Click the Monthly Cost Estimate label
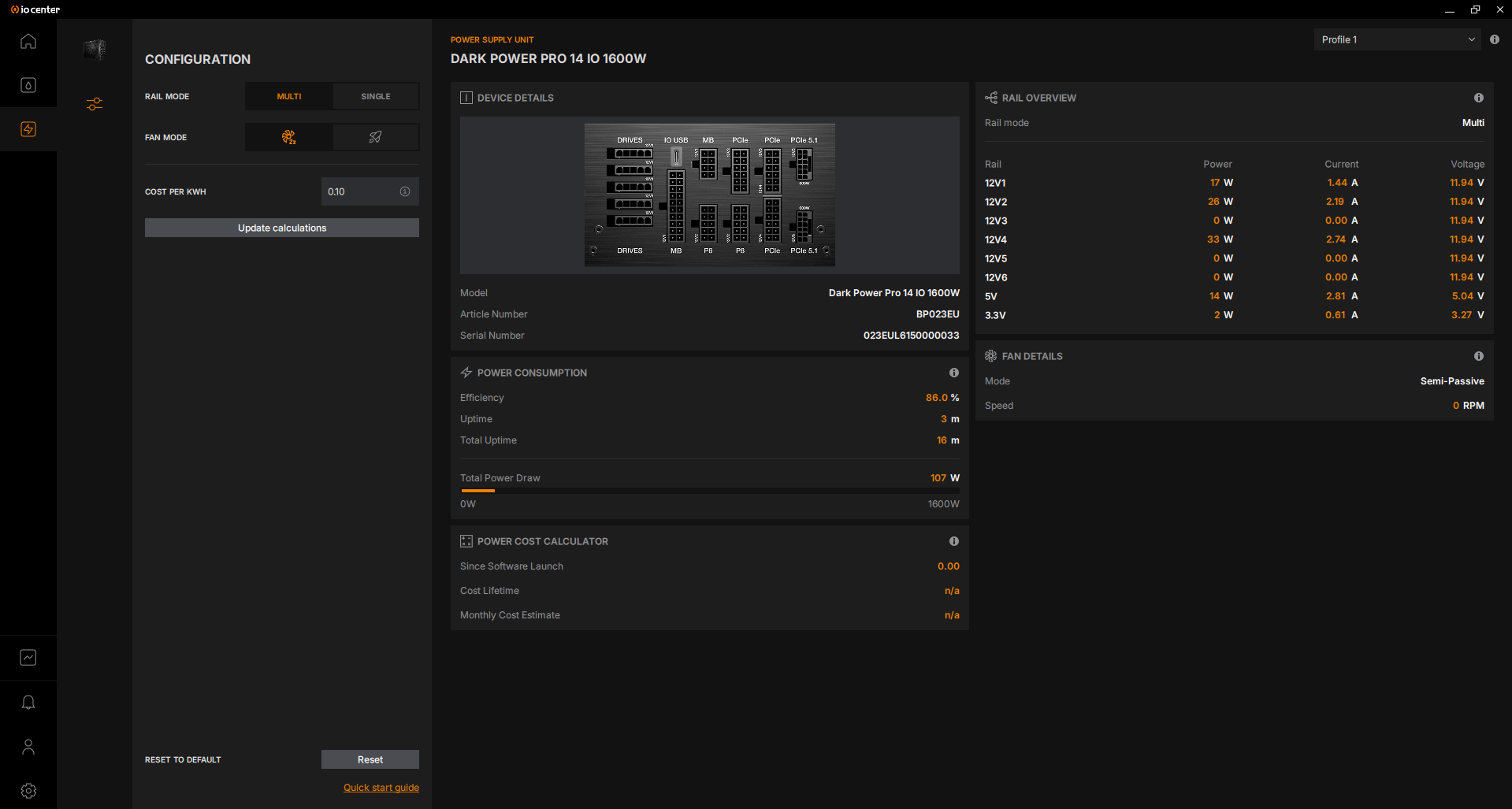 [x=510, y=615]
